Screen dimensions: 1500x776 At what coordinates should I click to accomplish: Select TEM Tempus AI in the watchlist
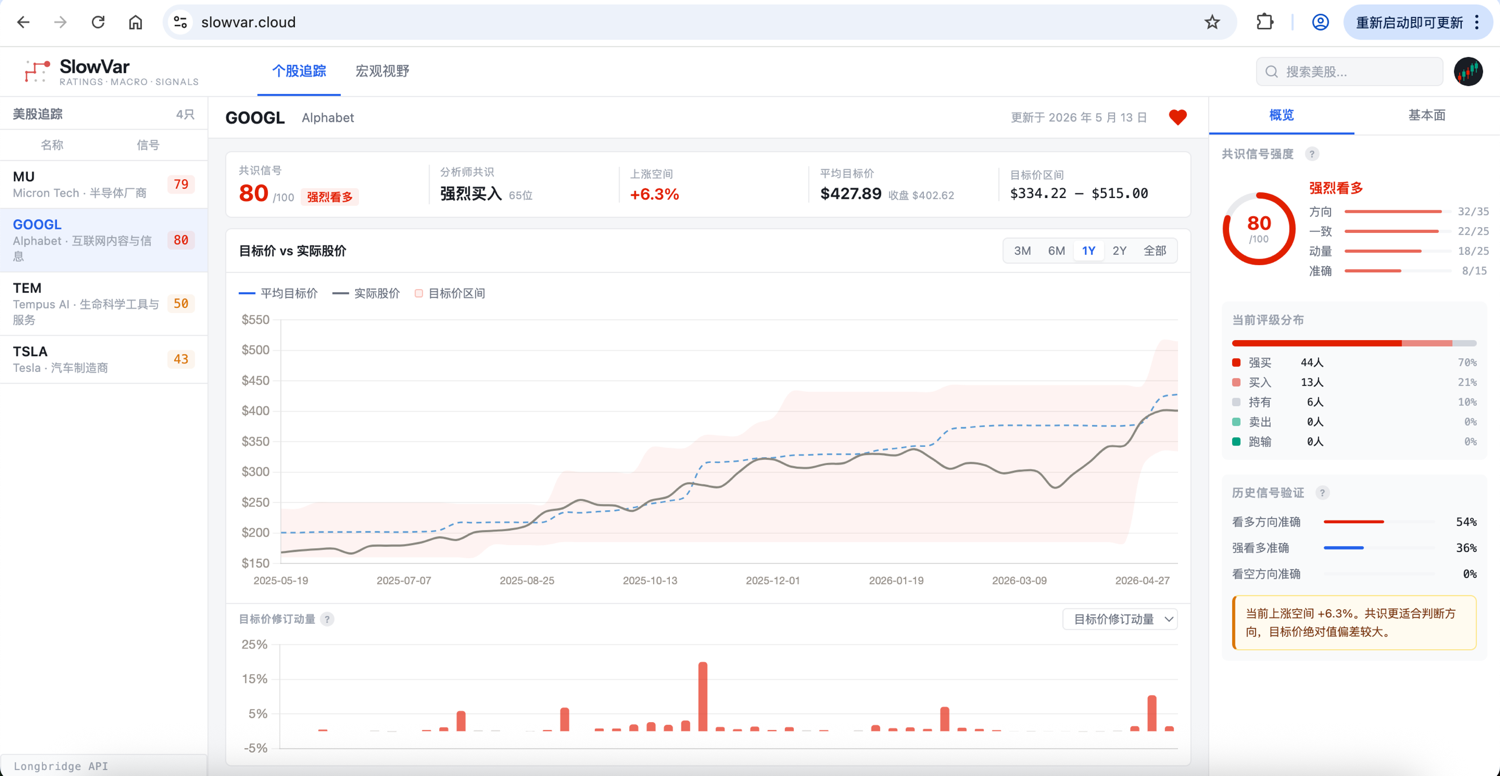[104, 303]
